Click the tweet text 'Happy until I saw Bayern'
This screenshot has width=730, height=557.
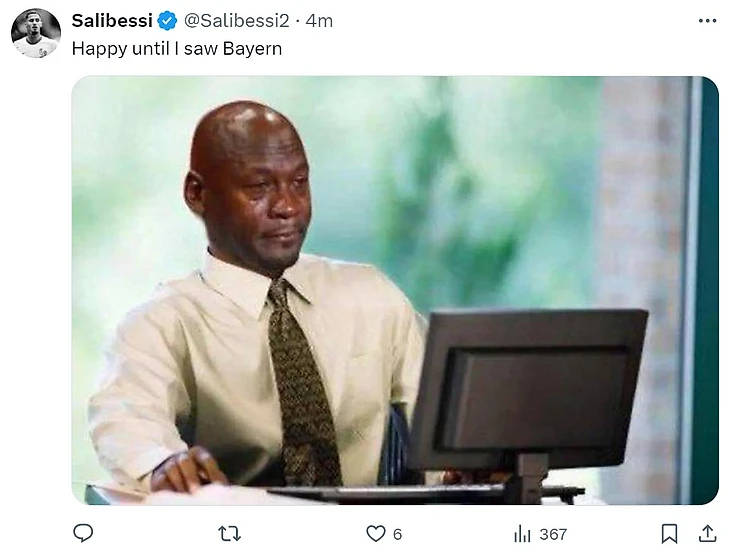click(177, 49)
